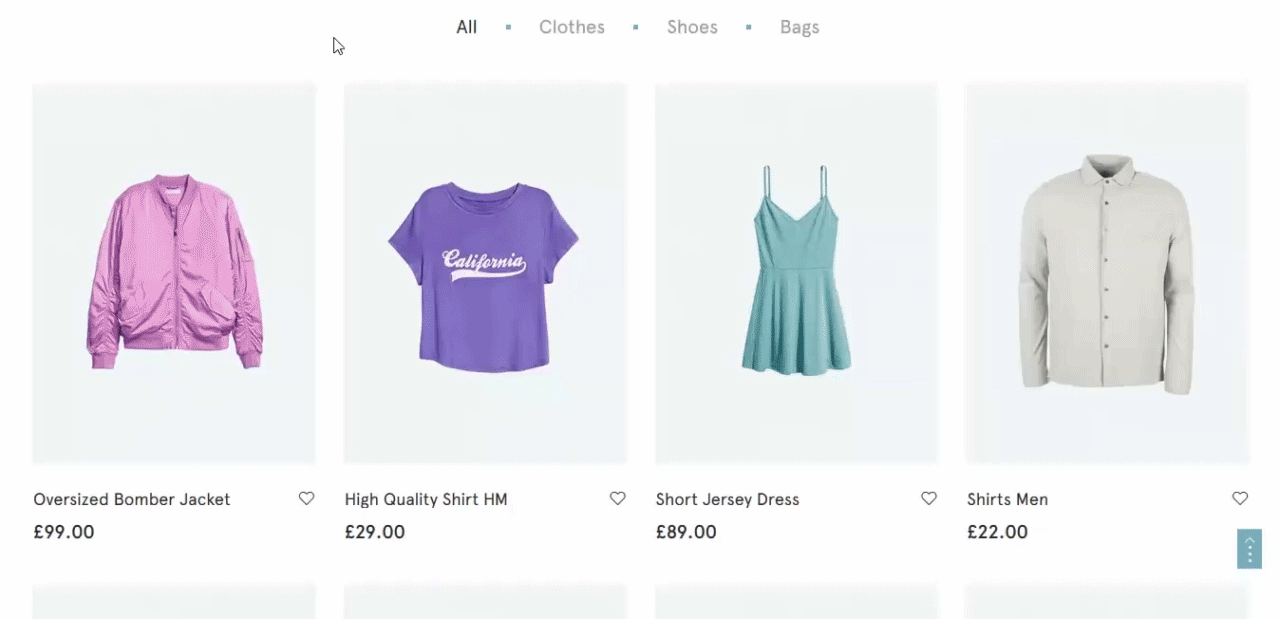Open the Oversized Bomber Jacket title link
The image size is (1280, 619).
(x=132, y=499)
